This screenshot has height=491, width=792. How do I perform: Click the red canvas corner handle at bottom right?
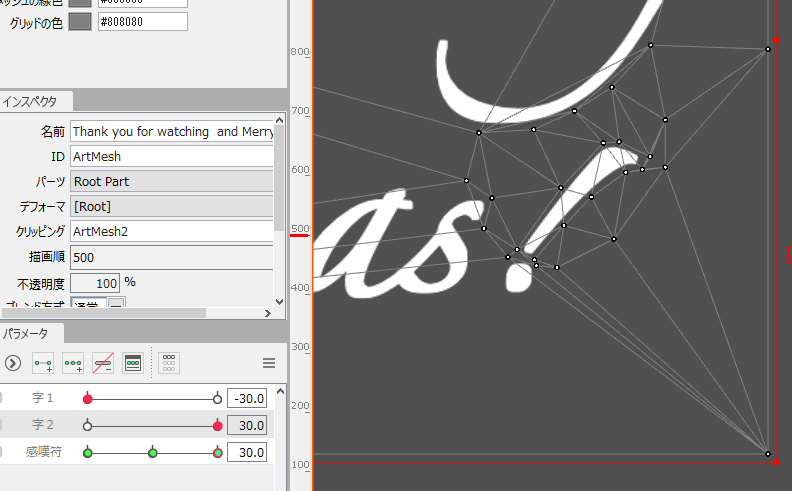(x=776, y=462)
